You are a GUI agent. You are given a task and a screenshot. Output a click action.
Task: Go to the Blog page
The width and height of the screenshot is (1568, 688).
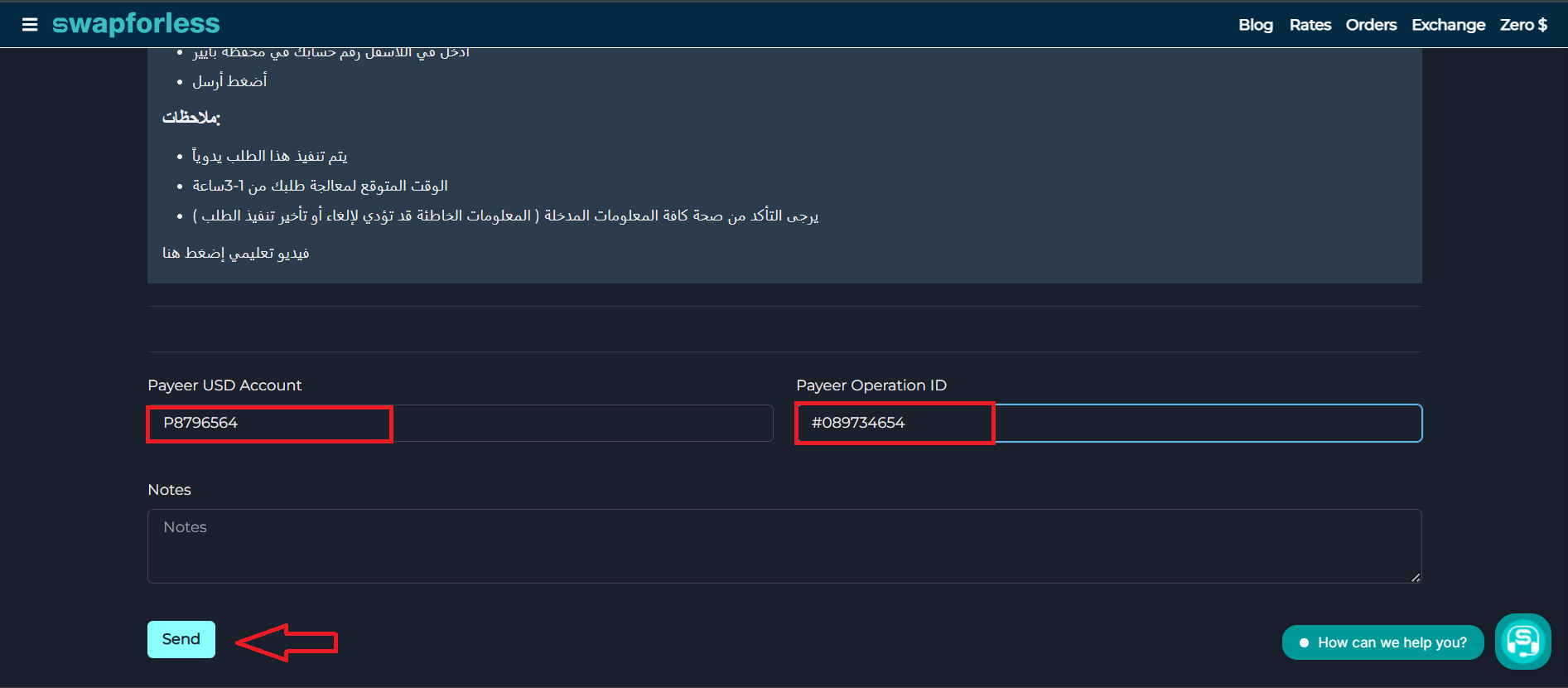tap(1255, 25)
